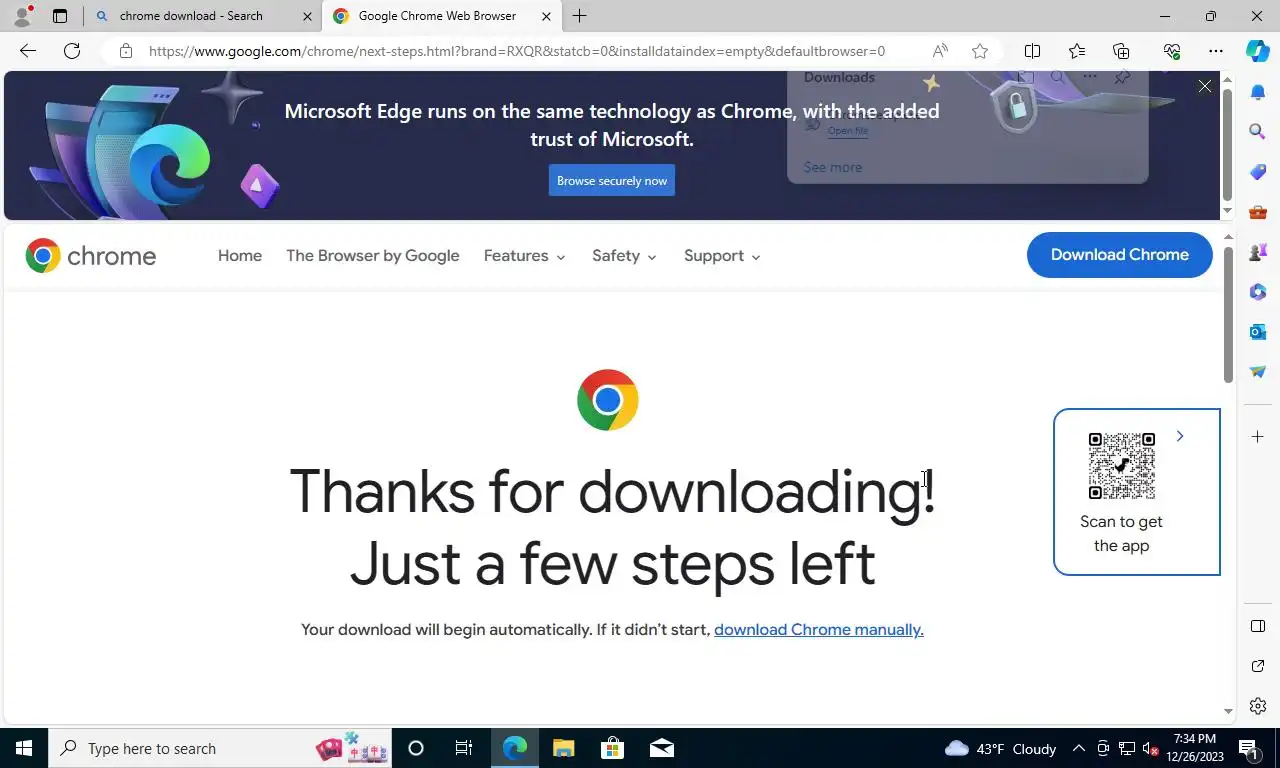Open Mail app from taskbar
This screenshot has height=768, width=1280.
point(661,748)
